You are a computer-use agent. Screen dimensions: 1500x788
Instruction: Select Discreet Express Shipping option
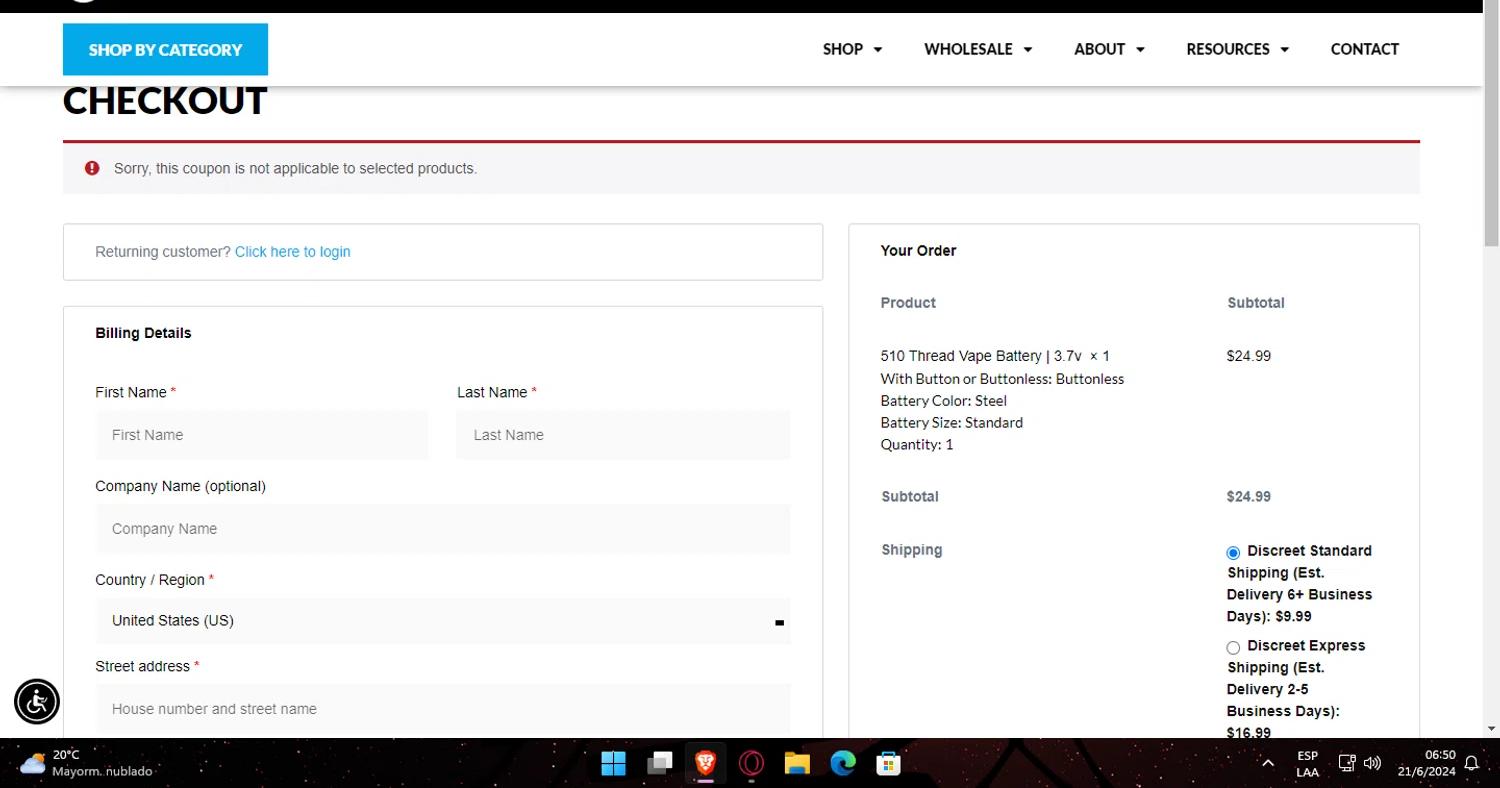(x=1233, y=647)
